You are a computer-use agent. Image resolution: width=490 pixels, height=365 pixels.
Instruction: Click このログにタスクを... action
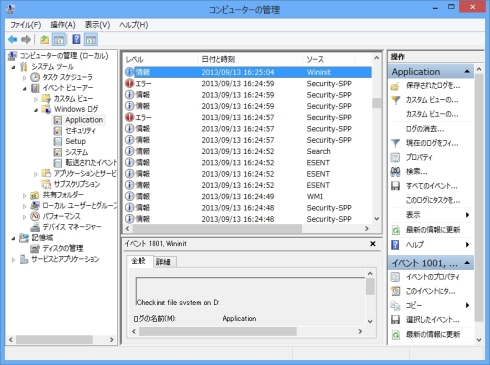(433, 200)
